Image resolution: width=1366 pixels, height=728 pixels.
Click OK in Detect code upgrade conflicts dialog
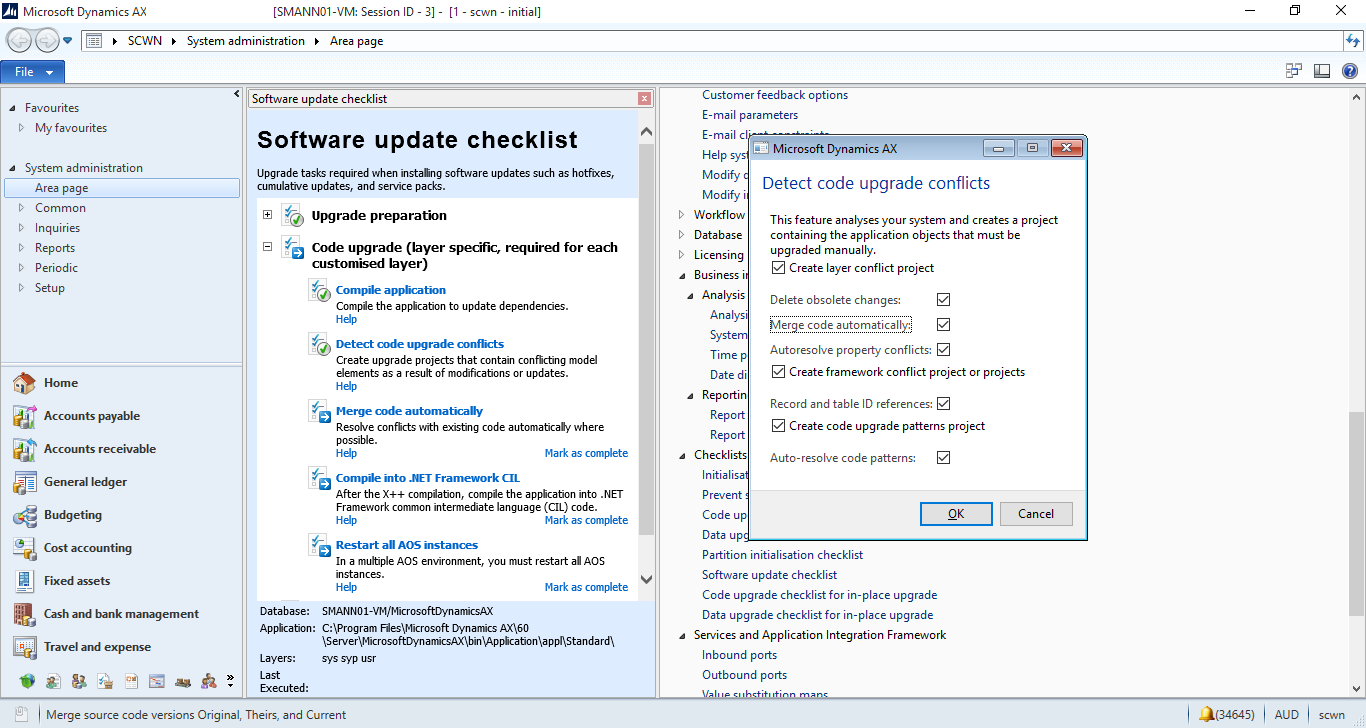pyautogui.click(x=956, y=514)
